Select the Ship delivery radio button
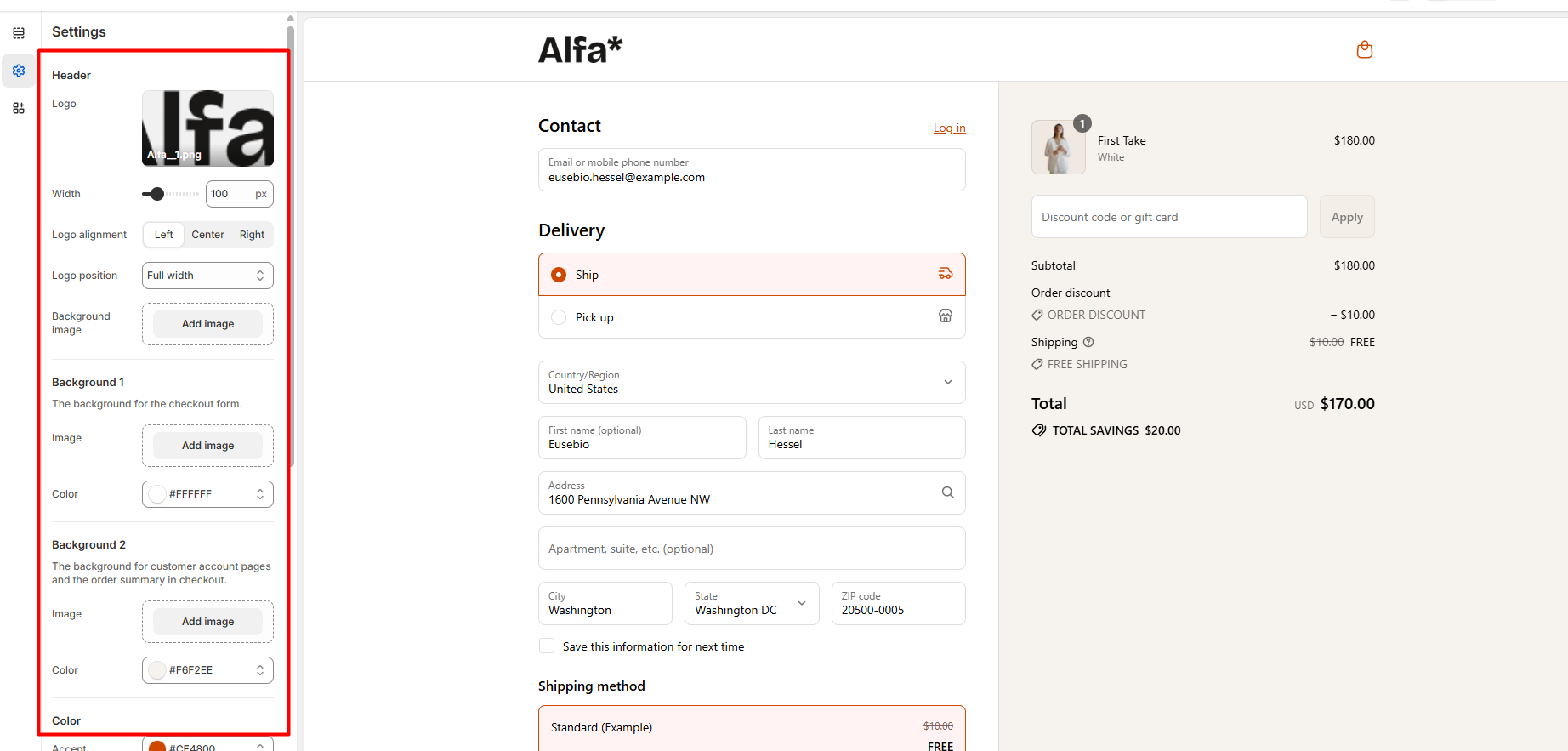Screen dimensions: 1568x751 (559, 275)
